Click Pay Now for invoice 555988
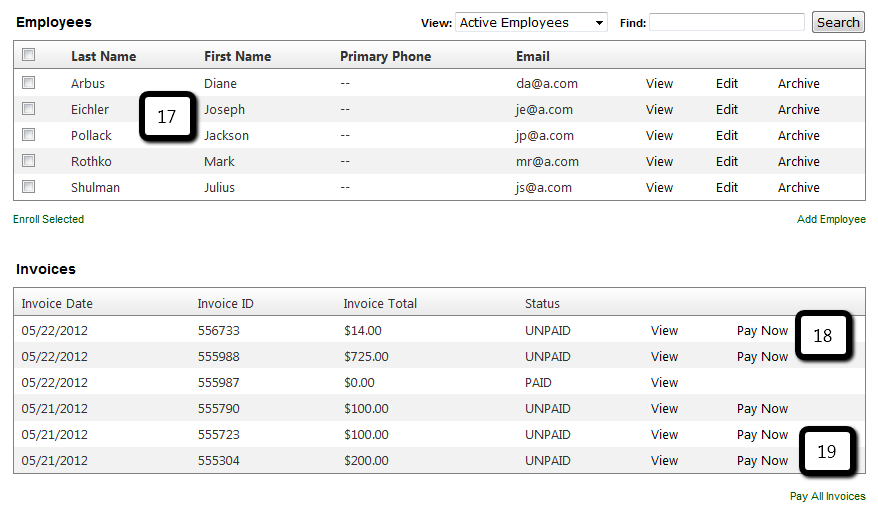 (x=762, y=357)
